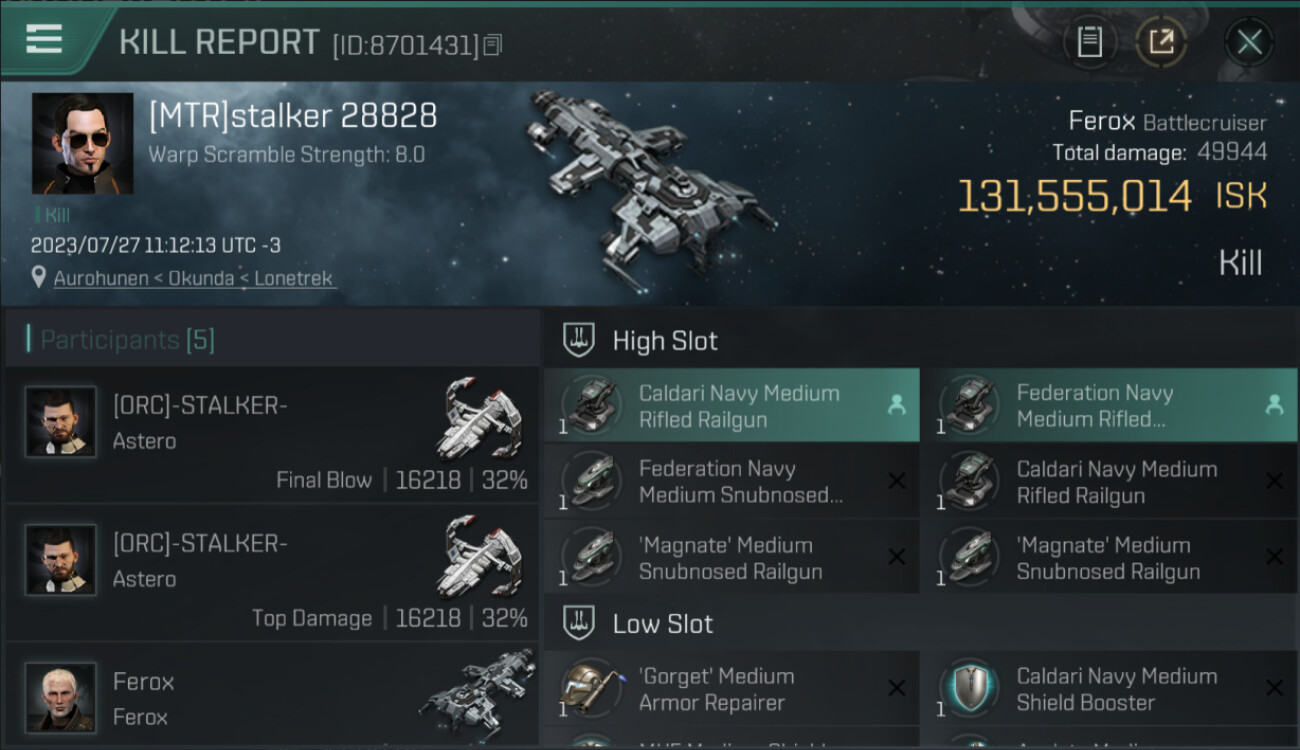Select the Ferox participant portrait
This screenshot has height=750, width=1300.
pyautogui.click(x=61, y=696)
